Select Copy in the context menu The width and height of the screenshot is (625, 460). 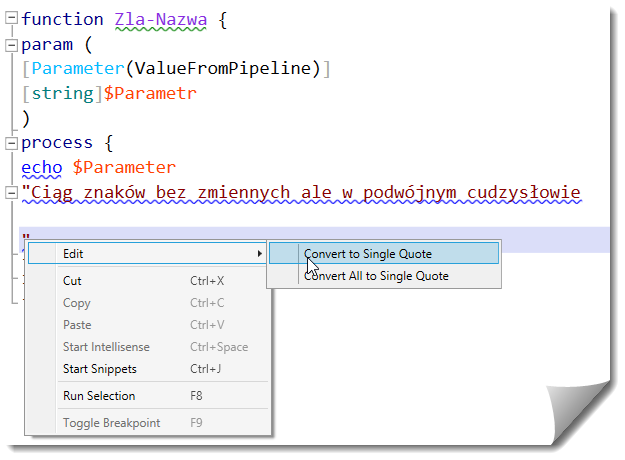77,303
